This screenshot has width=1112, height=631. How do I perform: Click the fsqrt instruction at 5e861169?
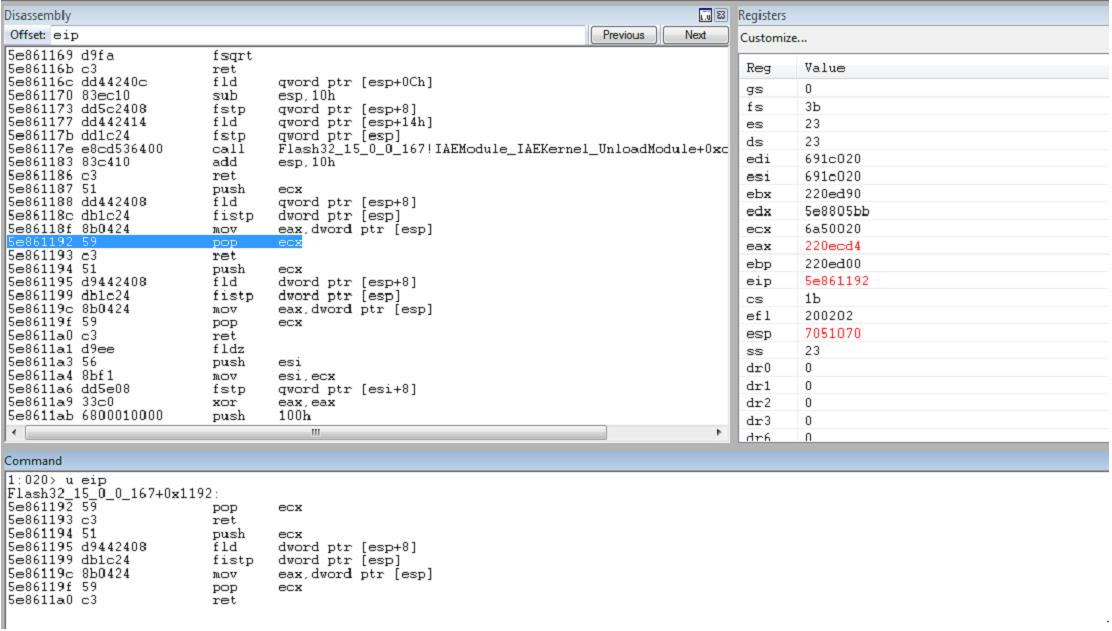(x=130, y=55)
